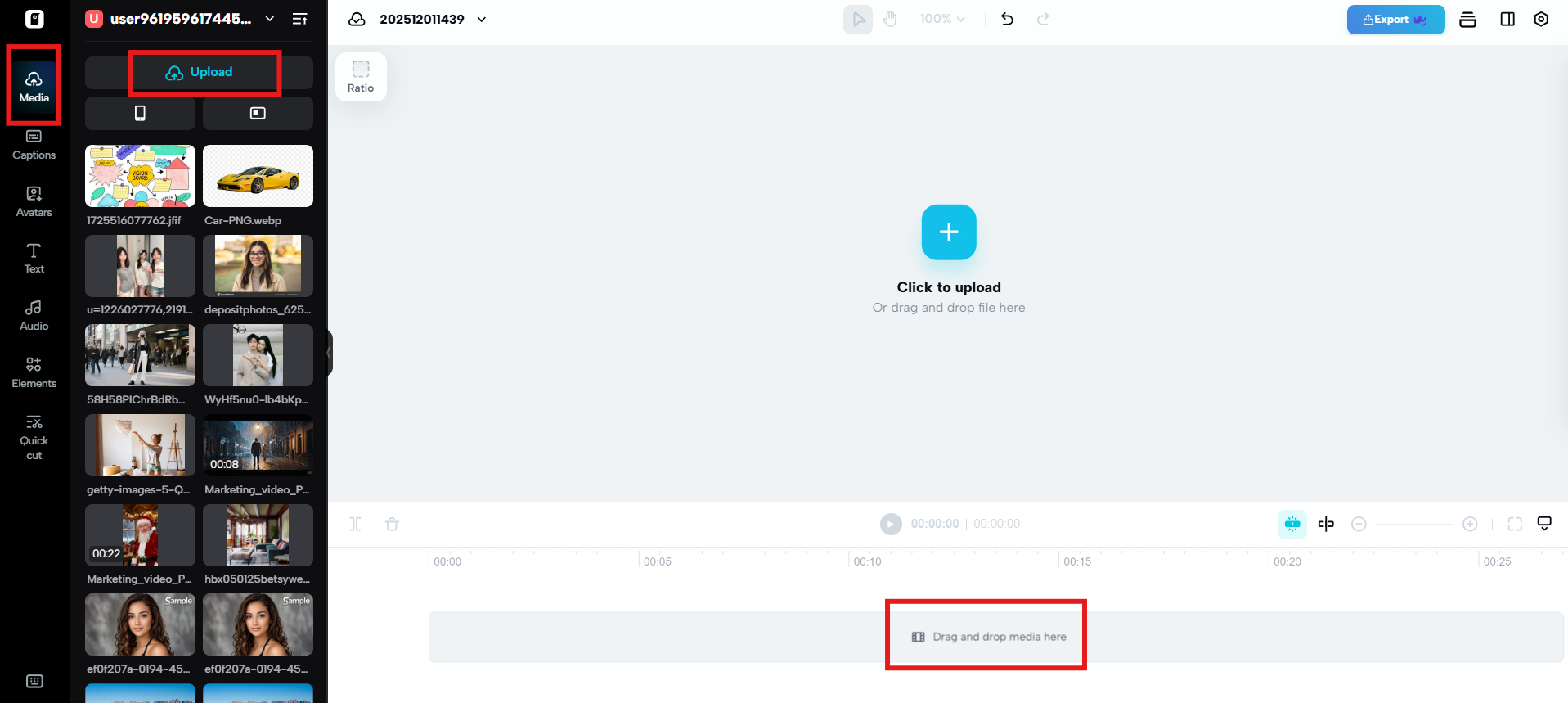Viewport: 1568px width, 703px height.
Task: Switch to the Media tab
Action: (34, 86)
